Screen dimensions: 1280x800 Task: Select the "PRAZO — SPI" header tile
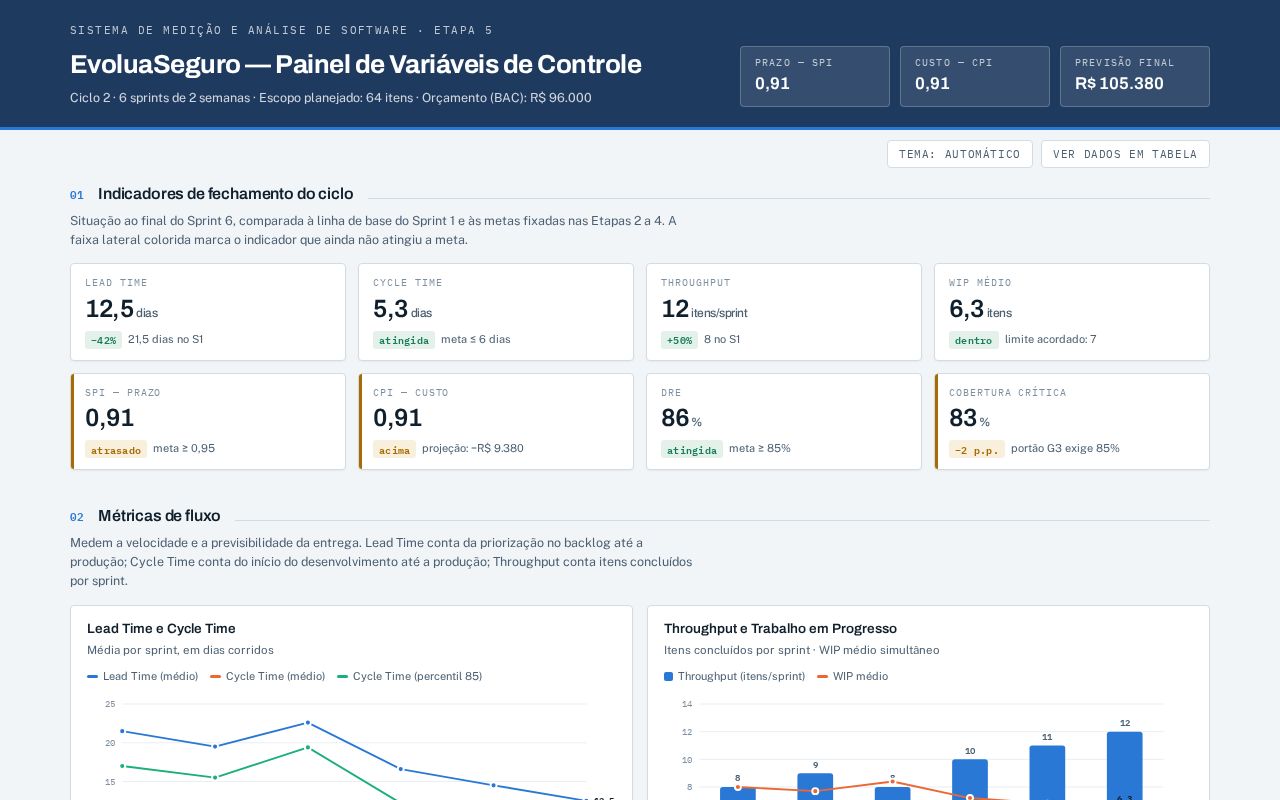815,76
